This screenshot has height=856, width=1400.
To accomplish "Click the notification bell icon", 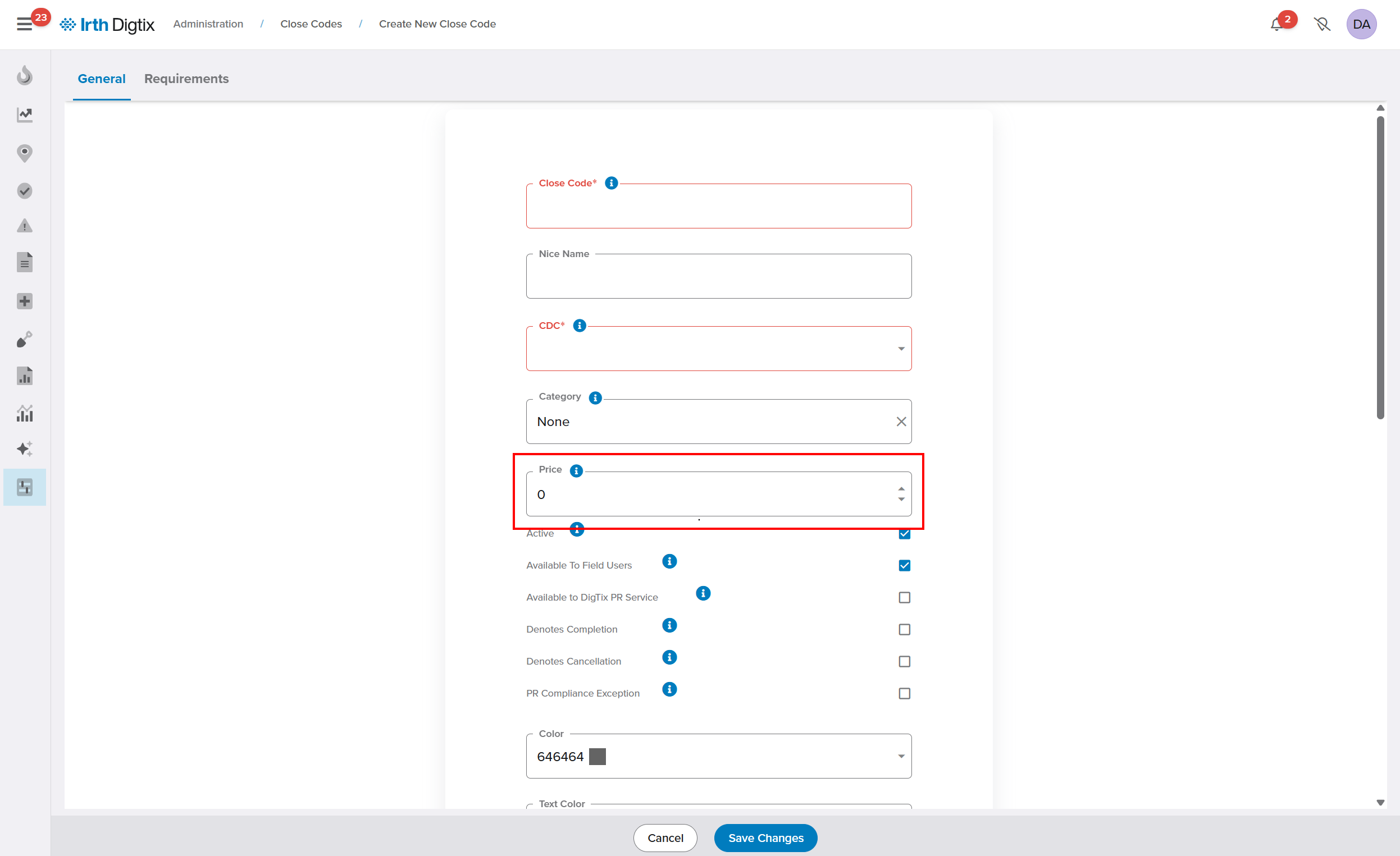I will coord(1276,25).
